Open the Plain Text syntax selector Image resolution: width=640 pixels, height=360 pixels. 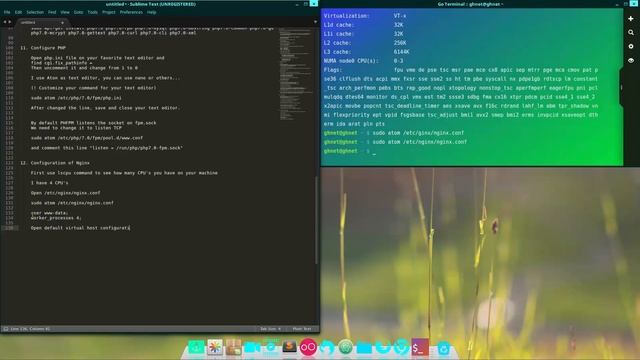tap(302, 329)
